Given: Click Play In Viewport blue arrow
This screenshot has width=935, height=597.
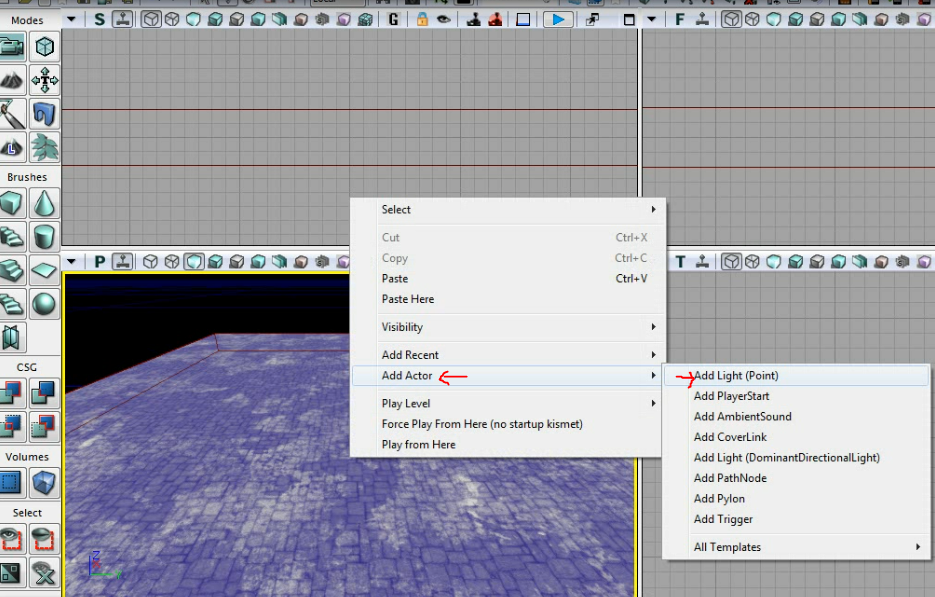Looking at the screenshot, I should click(x=558, y=20).
